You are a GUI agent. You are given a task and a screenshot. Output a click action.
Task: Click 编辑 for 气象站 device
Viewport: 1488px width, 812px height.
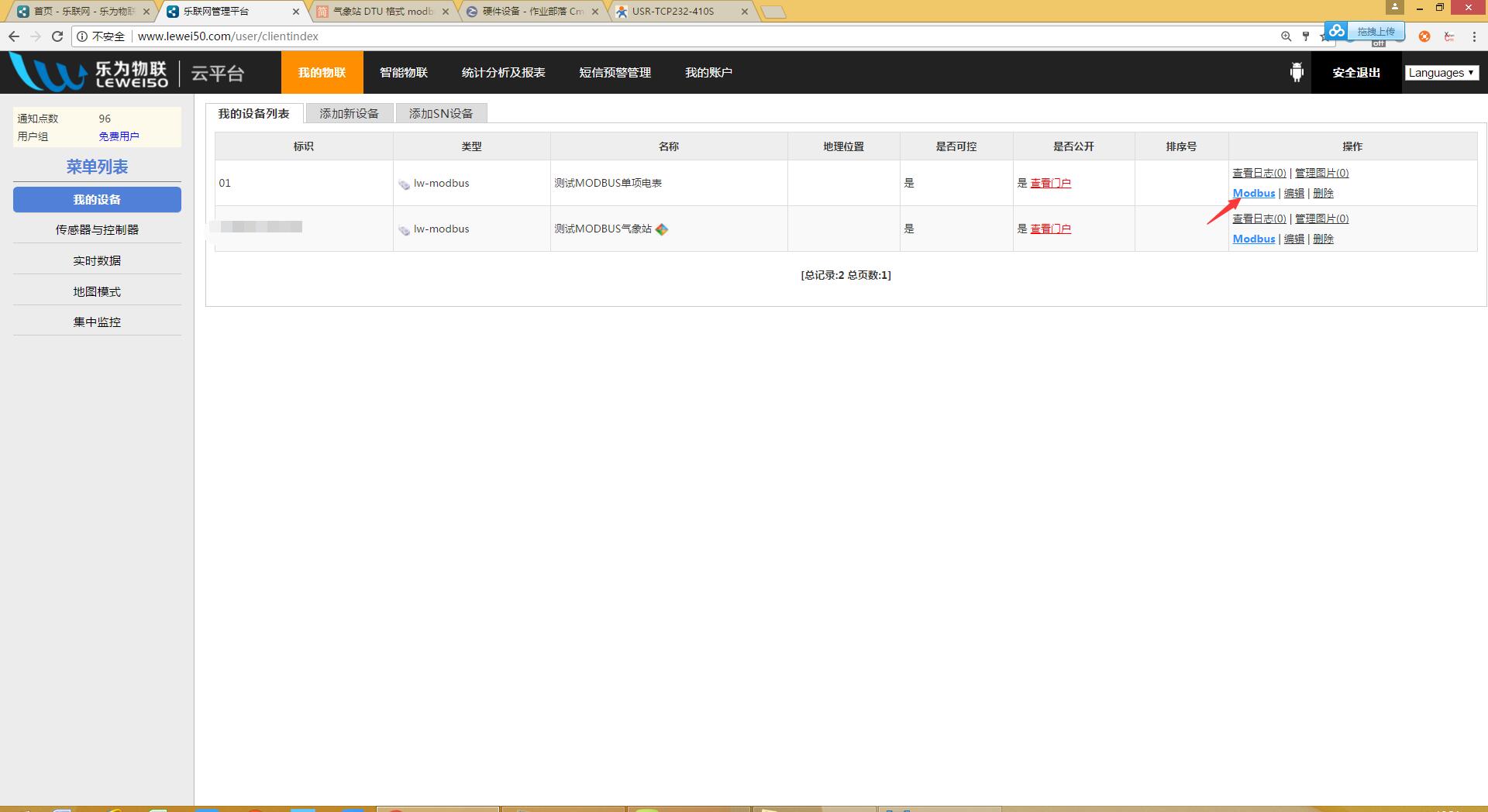tap(1293, 239)
